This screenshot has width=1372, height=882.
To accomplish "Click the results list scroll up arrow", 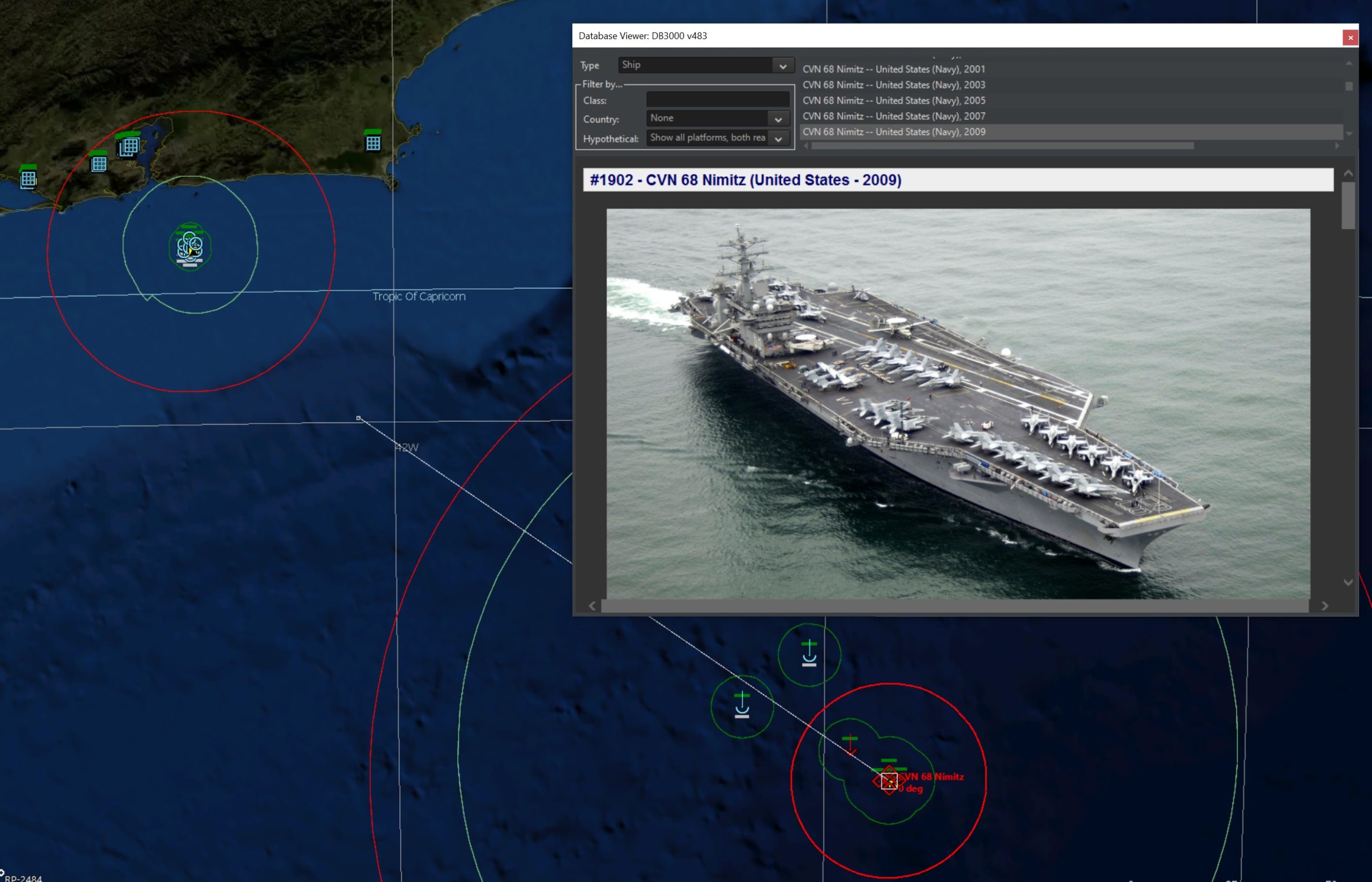I will pos(1348,63).
